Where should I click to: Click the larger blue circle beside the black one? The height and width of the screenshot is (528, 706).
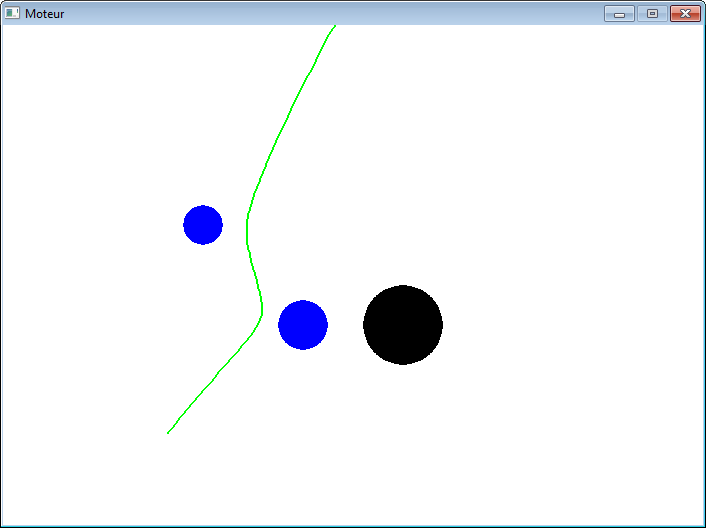pyautogui.click(x=303, y=325)
